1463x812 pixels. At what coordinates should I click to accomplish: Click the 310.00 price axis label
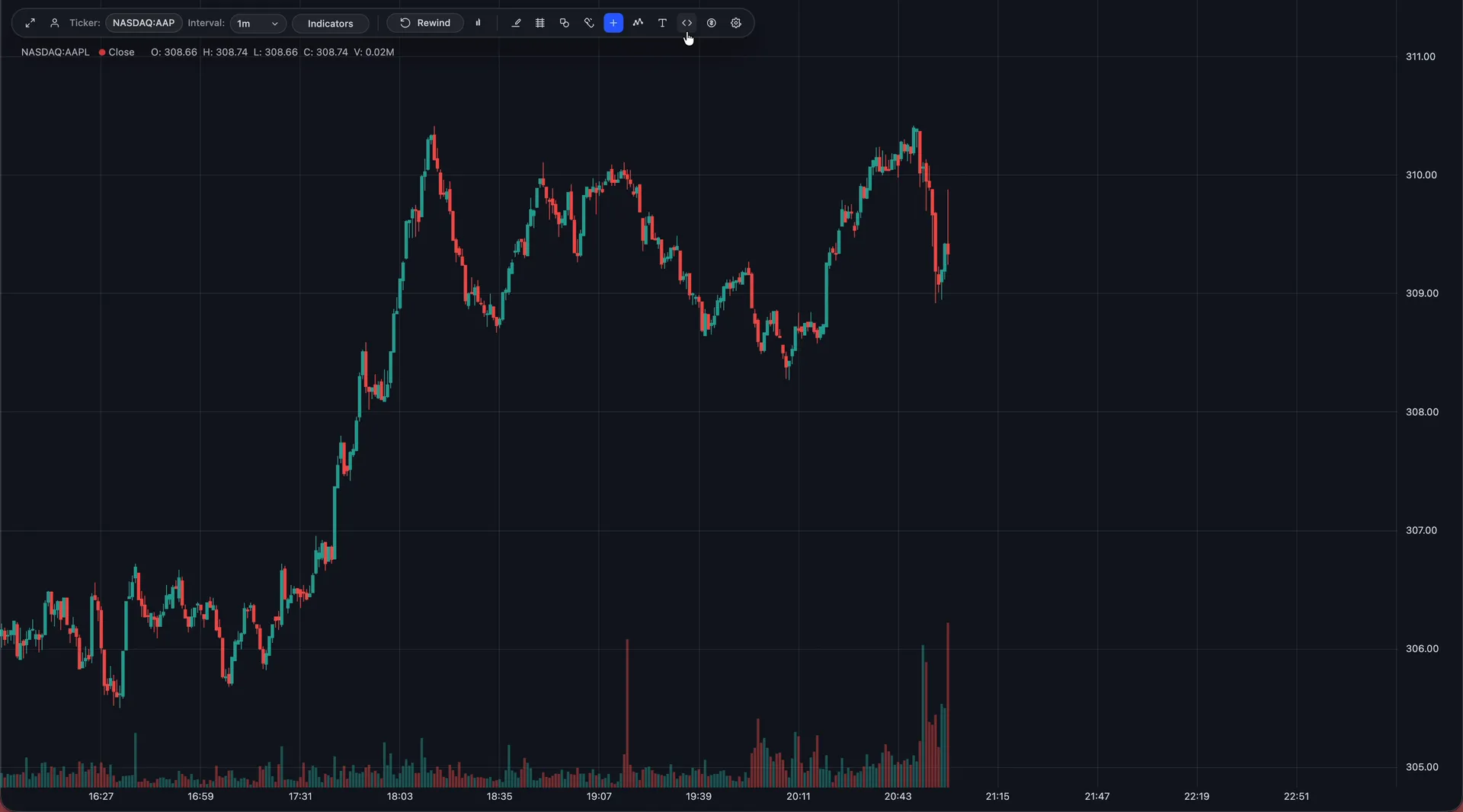[x=1421, y=175]
